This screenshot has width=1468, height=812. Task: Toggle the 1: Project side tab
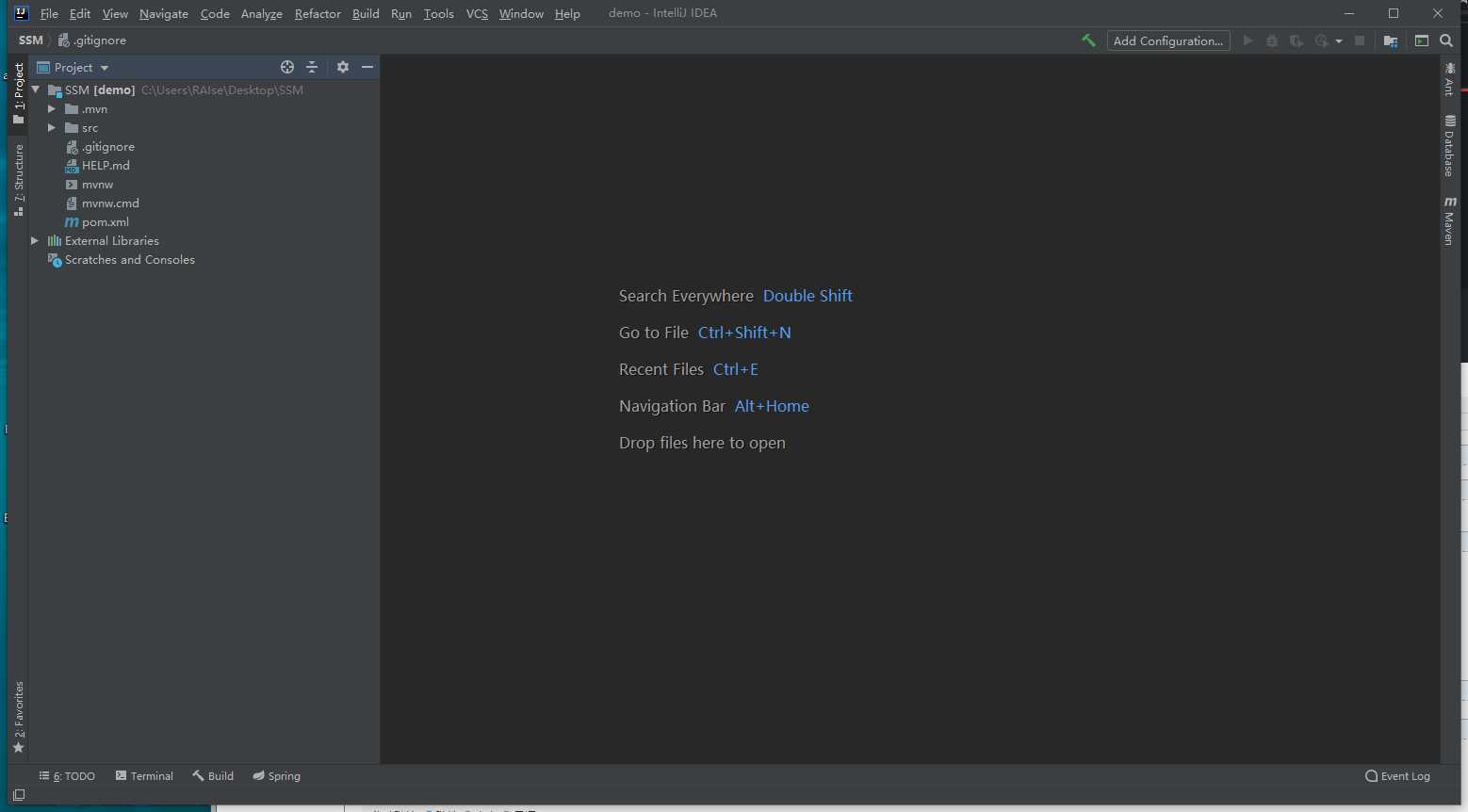tap(18, 93)
